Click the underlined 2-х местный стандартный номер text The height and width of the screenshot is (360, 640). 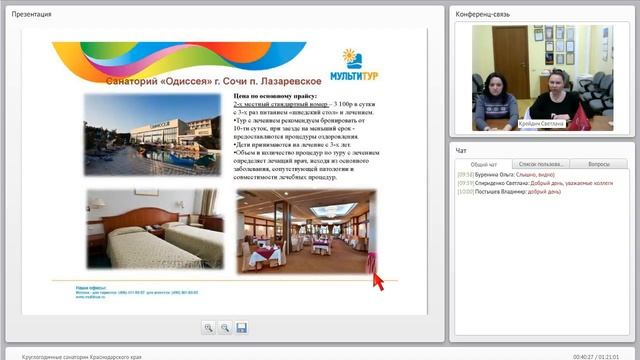[280, 104]
